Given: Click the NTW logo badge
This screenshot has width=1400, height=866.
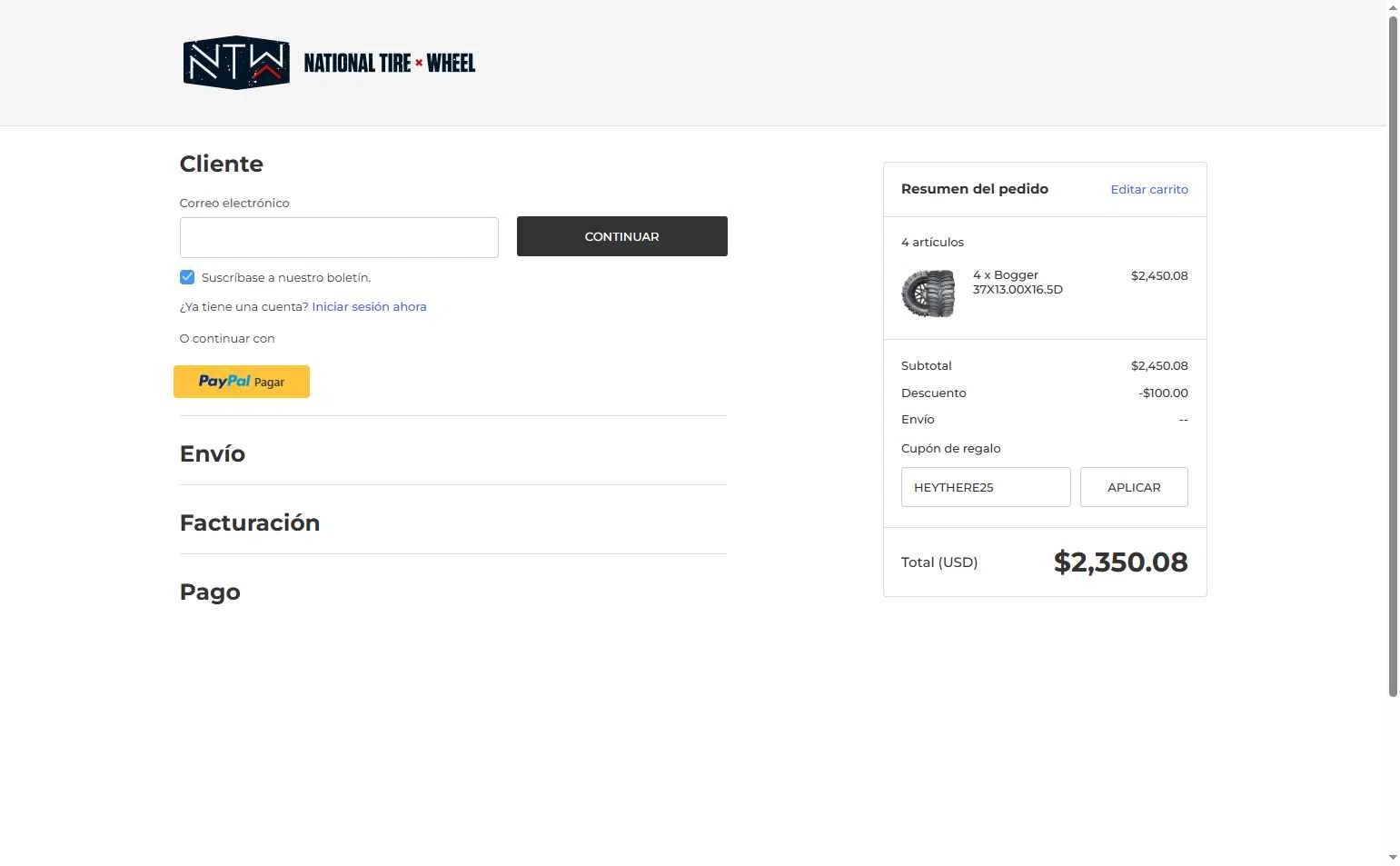Looking at the screenshot, I should coord(236,63).
